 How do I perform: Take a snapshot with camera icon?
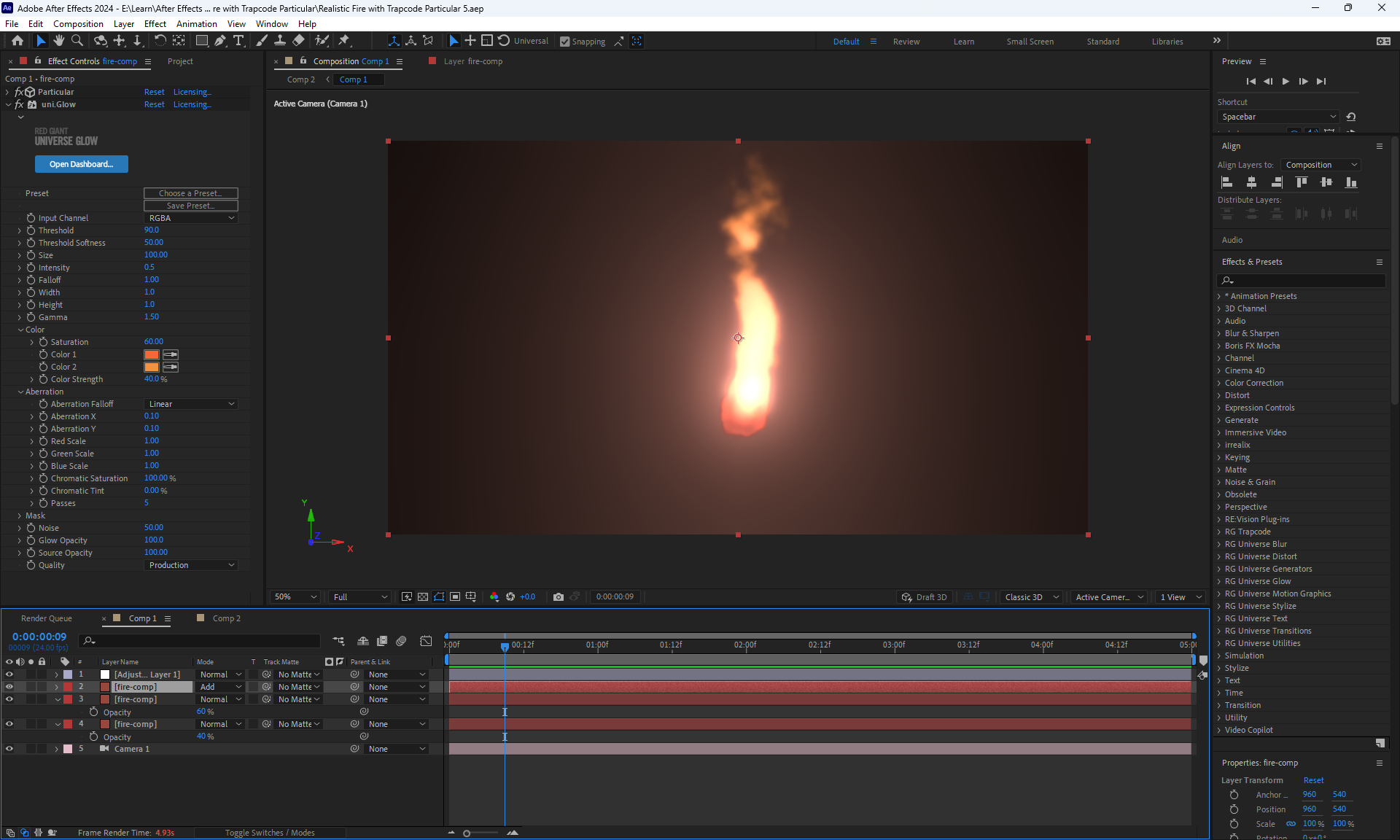tap(559, 596)
